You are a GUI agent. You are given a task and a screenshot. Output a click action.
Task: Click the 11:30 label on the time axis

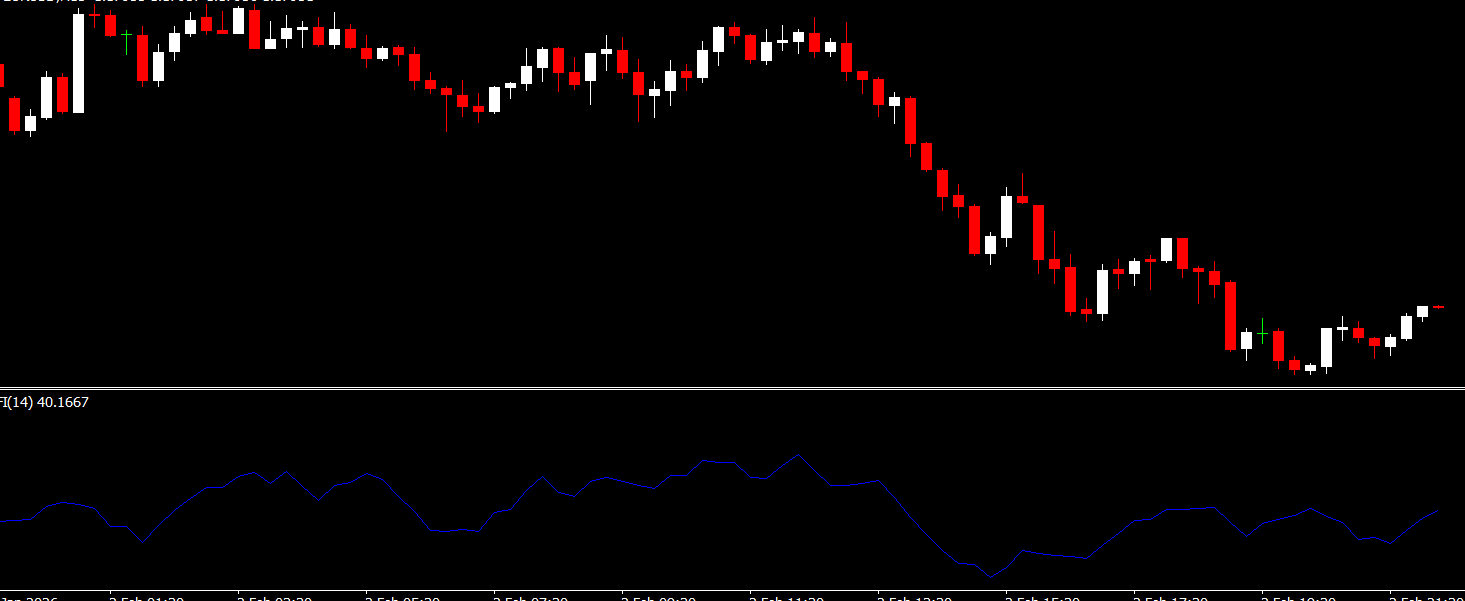tap(787, 597)
